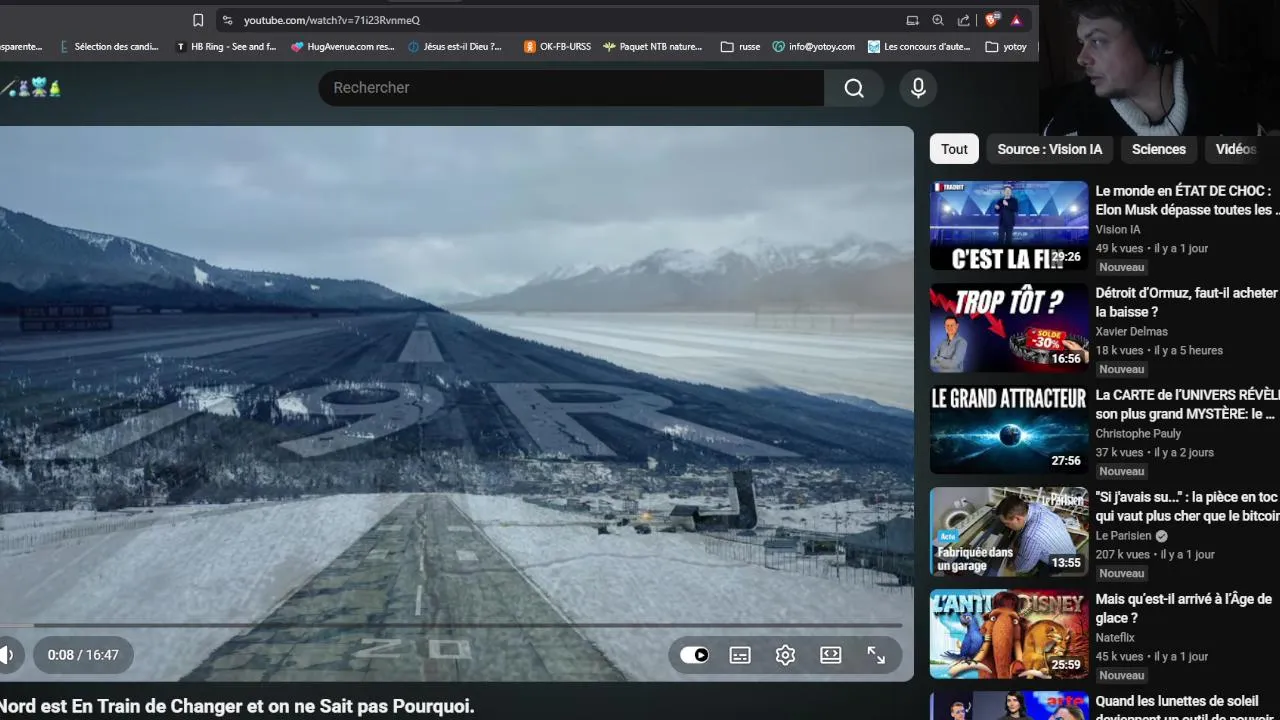Select the Sciences filter chip

[1159, 149]
